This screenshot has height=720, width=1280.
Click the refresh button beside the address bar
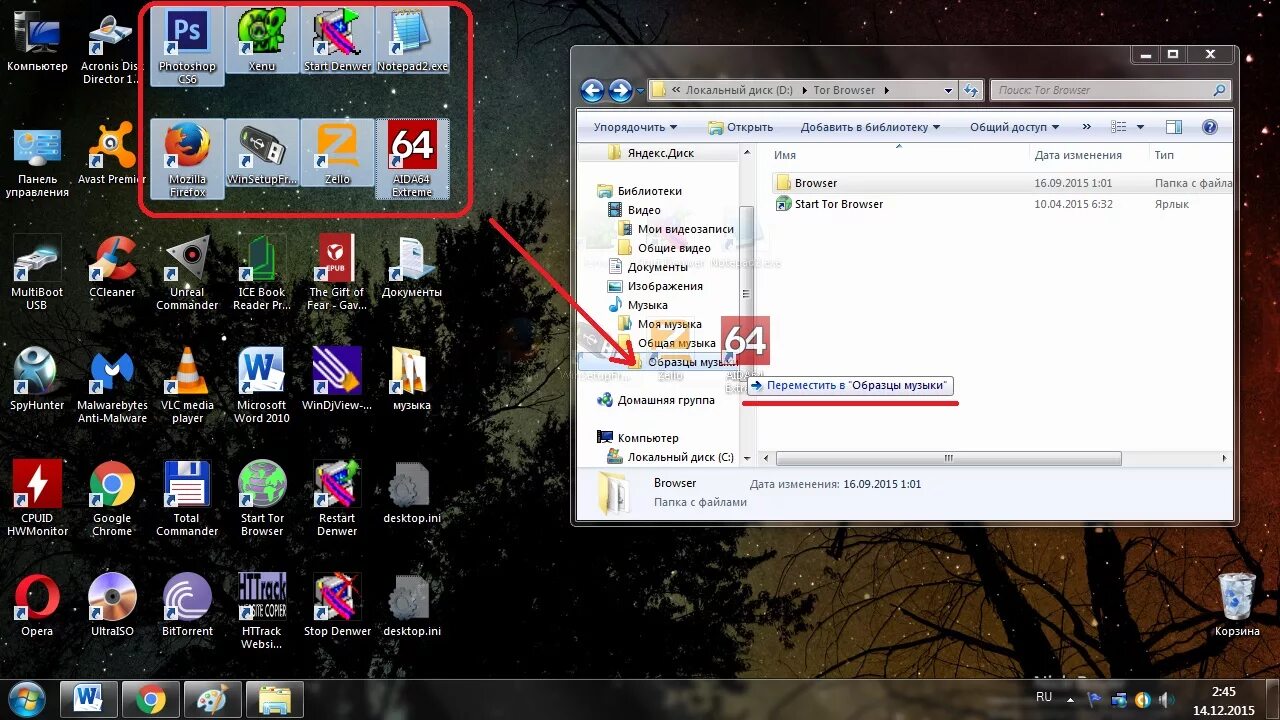971,90
